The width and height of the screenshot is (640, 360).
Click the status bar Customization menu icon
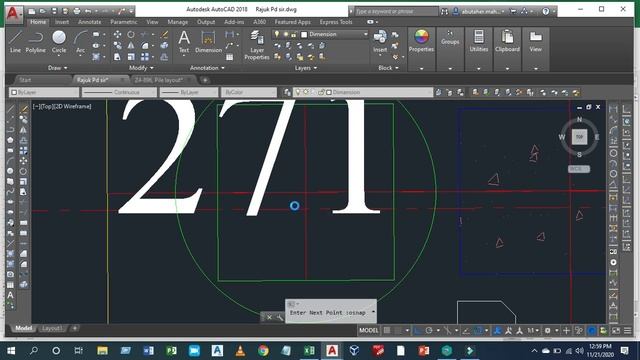tap(627, 330)
